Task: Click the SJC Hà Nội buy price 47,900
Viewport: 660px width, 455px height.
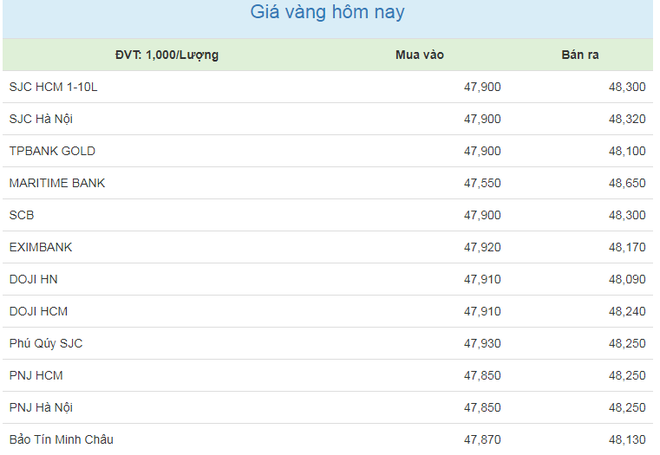Action: click(x=482, y=119)
